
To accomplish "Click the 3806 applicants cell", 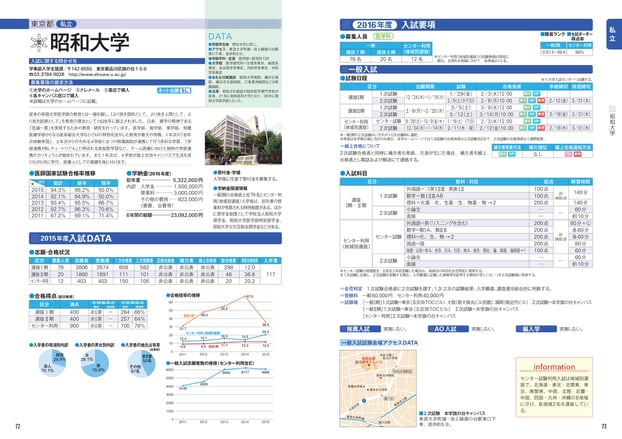I will click(81, 267).
